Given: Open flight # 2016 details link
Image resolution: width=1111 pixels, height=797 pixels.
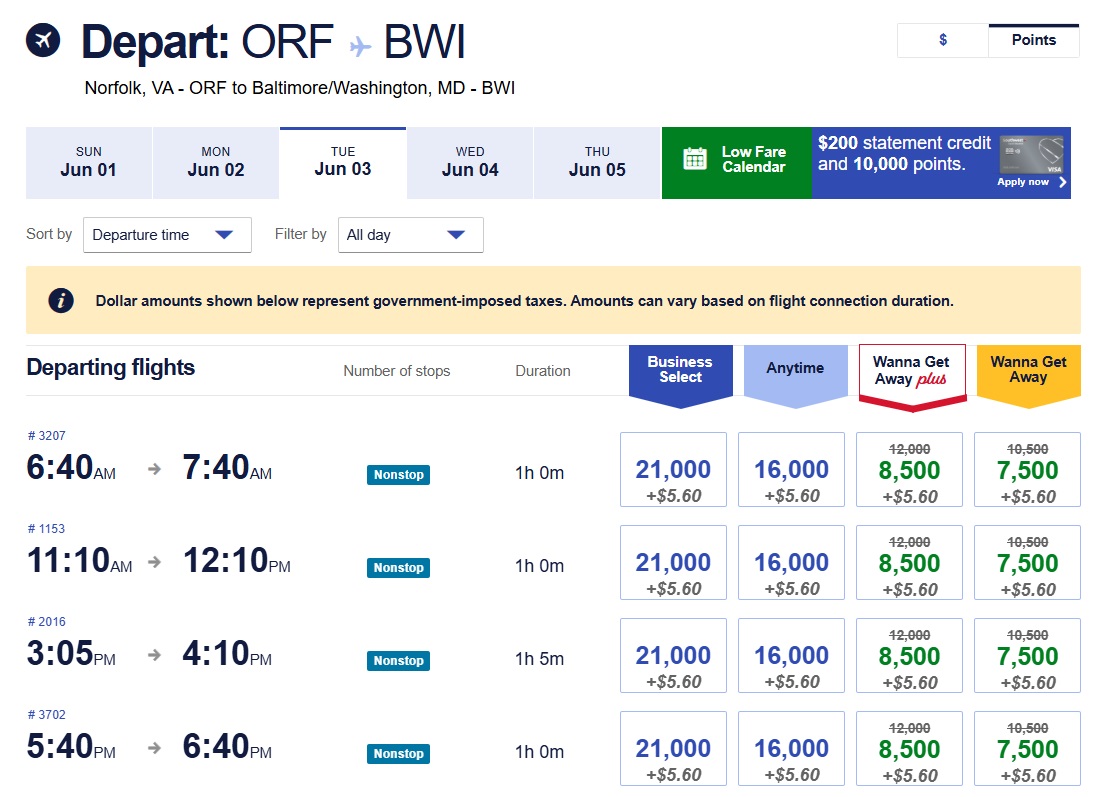Looking at the screenshot, I should [x=47, y=621].
